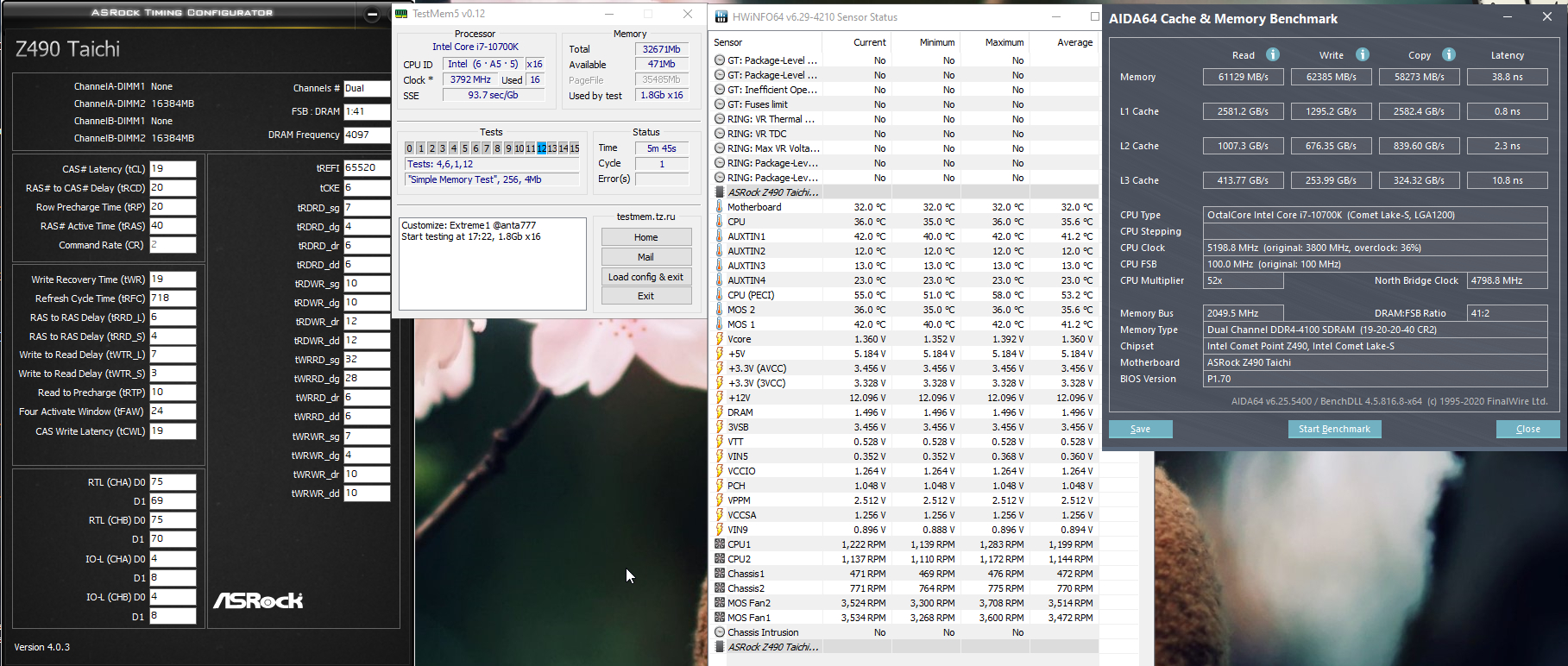
Task: Click the VCCIO voltage lightning icon
Action: pyautogui.click(x=720, y=471)
